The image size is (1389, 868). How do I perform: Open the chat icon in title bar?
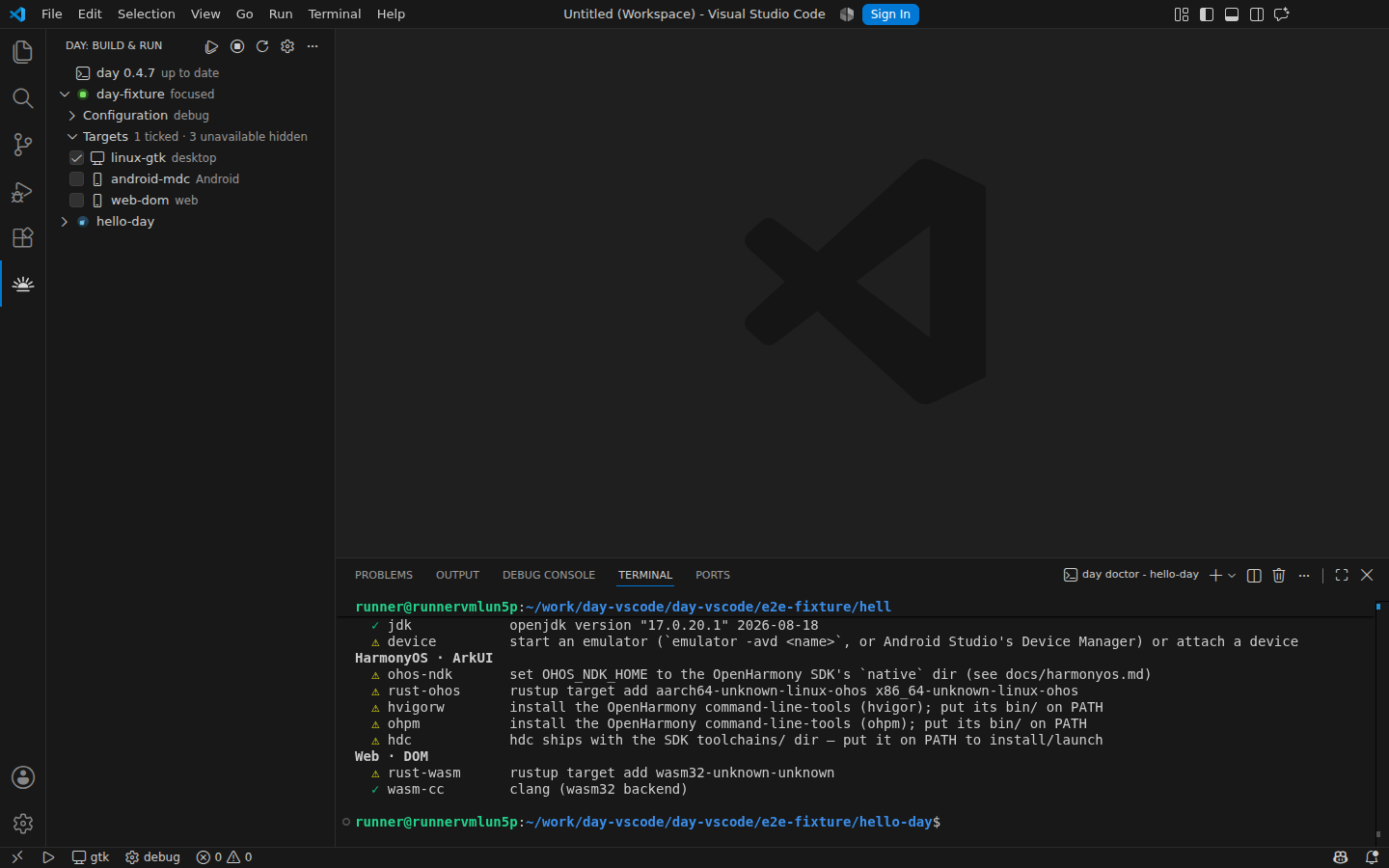click(1282, 14)
